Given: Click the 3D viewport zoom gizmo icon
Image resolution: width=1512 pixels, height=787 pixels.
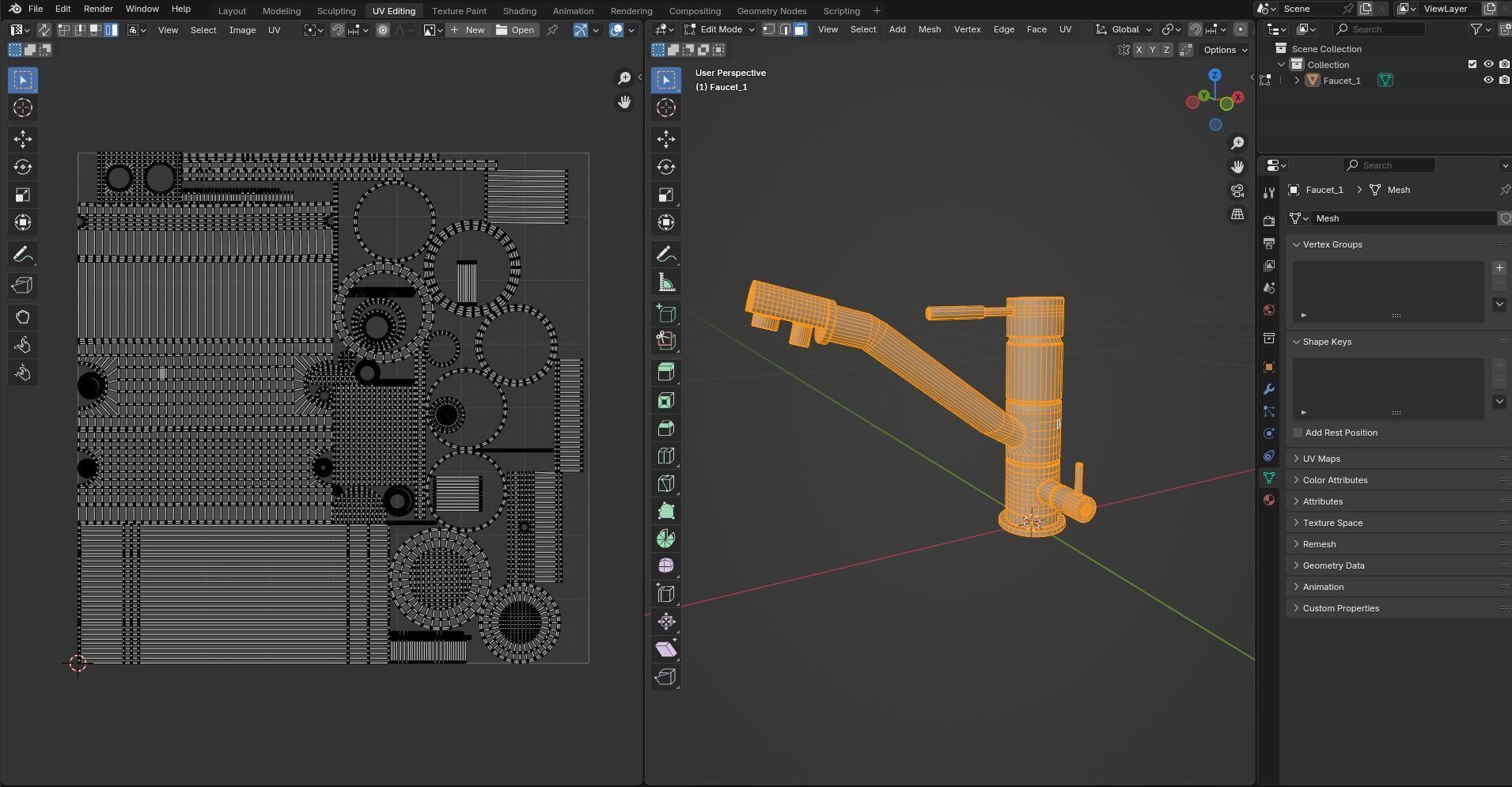Looking at the screenshot, I should [x=1237, y=143].
